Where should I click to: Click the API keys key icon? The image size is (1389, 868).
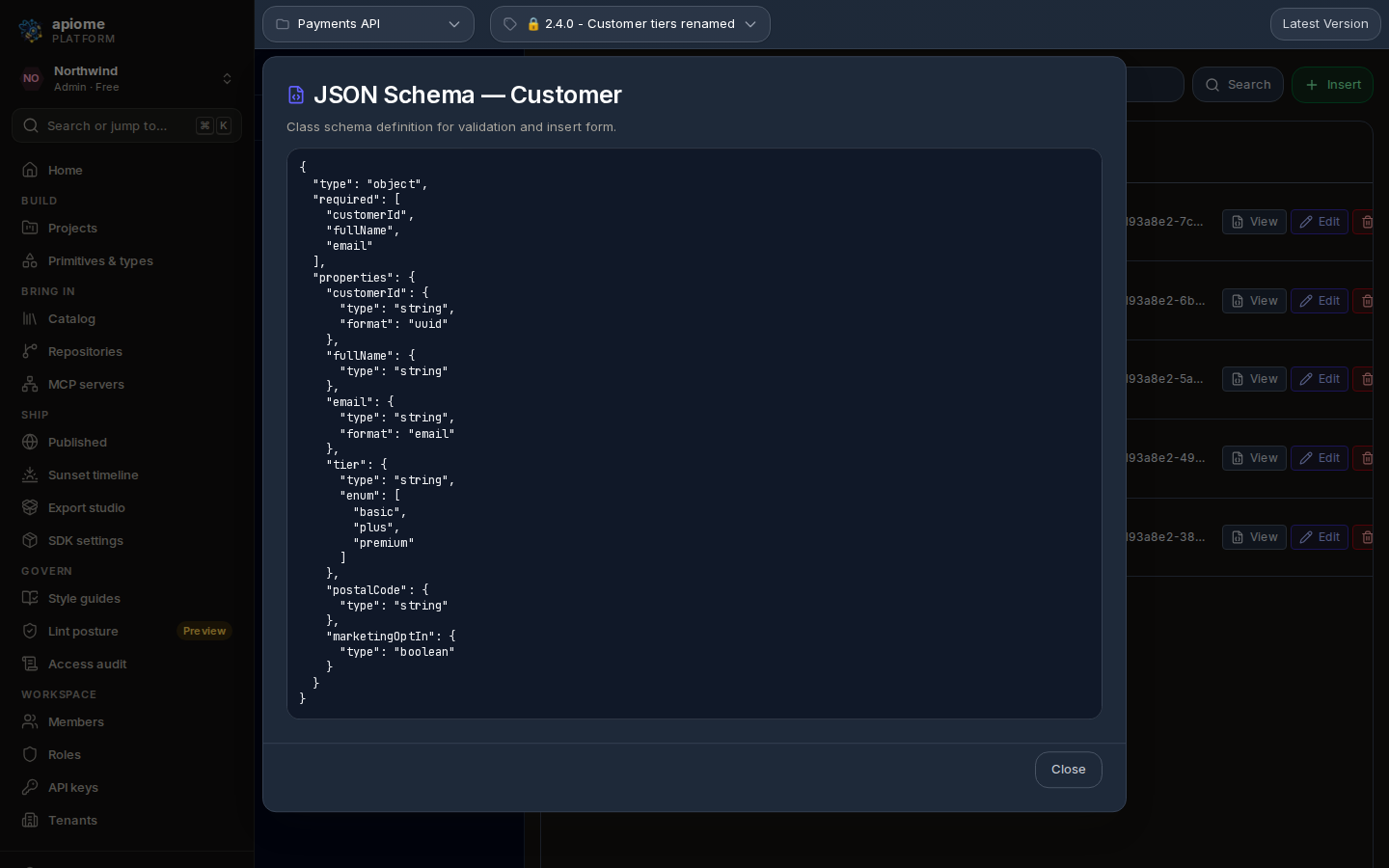[30, 787]
